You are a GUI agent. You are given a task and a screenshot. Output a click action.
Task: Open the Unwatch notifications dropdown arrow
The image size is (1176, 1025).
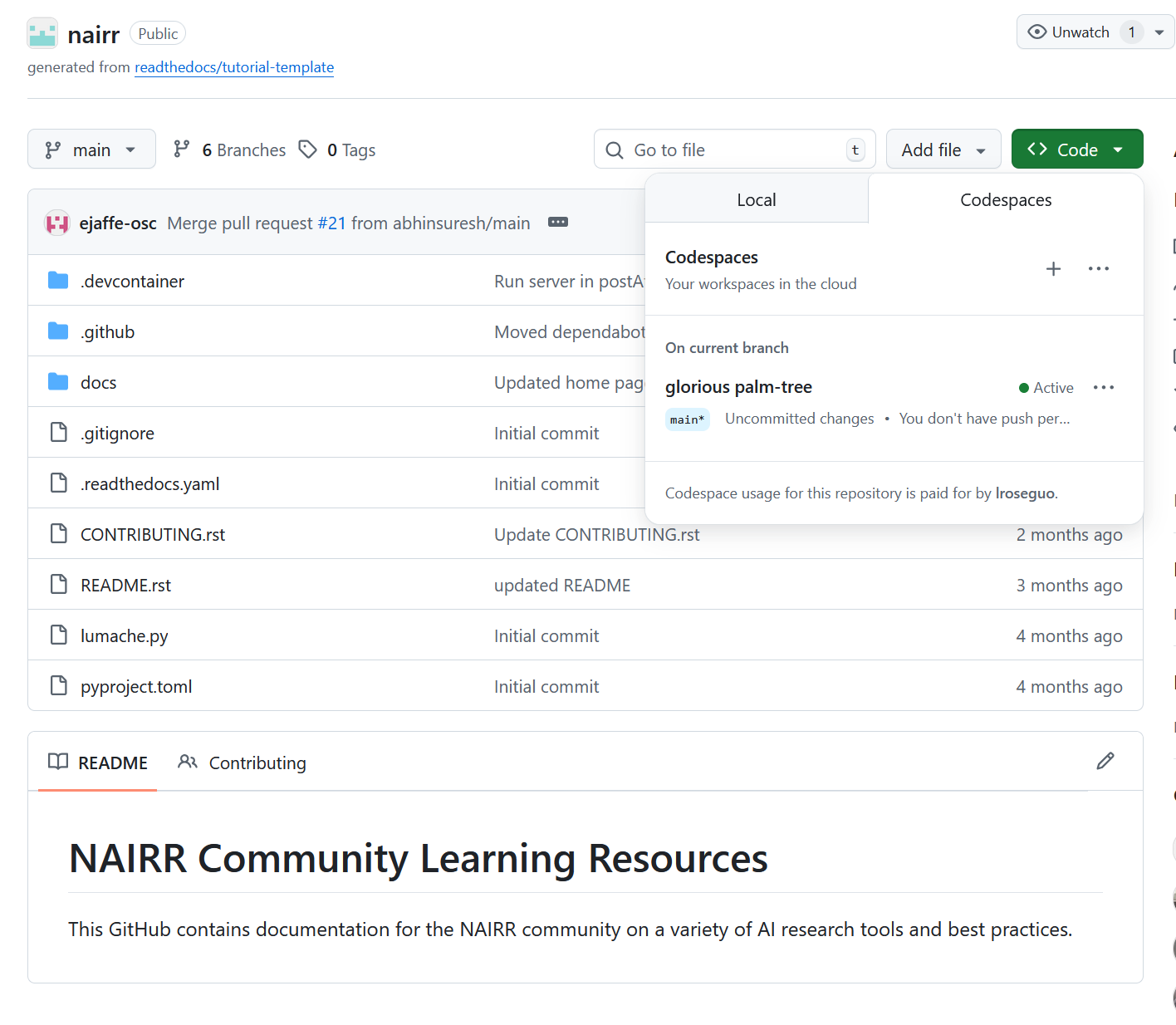point(1159,32)
